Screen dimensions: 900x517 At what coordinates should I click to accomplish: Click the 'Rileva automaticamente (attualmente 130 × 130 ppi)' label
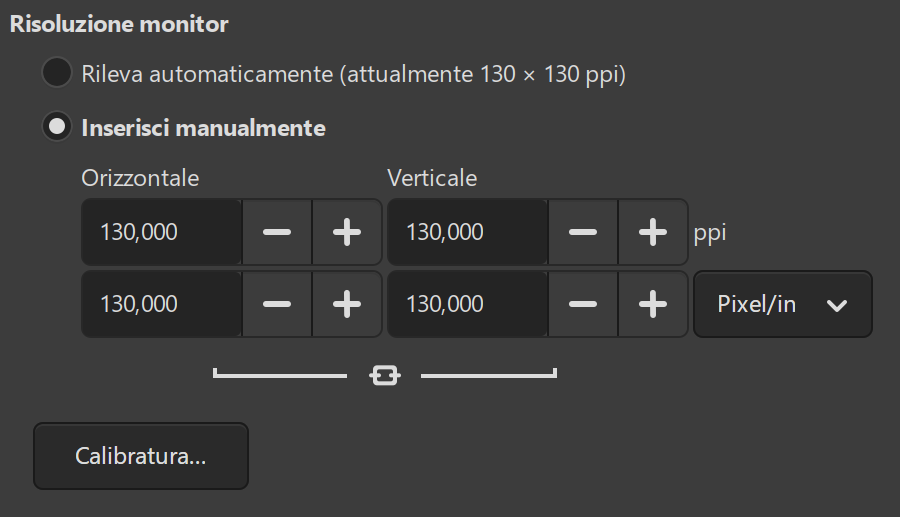coord(353,74)
